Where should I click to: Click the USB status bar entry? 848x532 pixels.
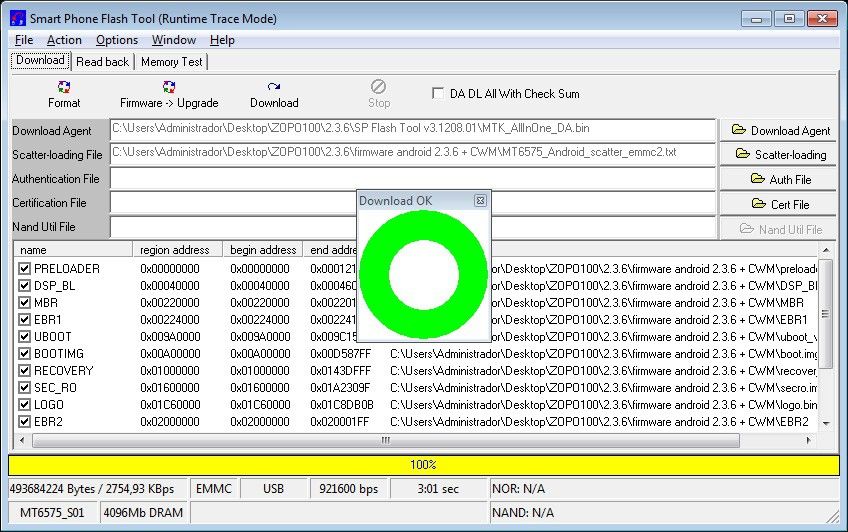(x=273, y=489)
